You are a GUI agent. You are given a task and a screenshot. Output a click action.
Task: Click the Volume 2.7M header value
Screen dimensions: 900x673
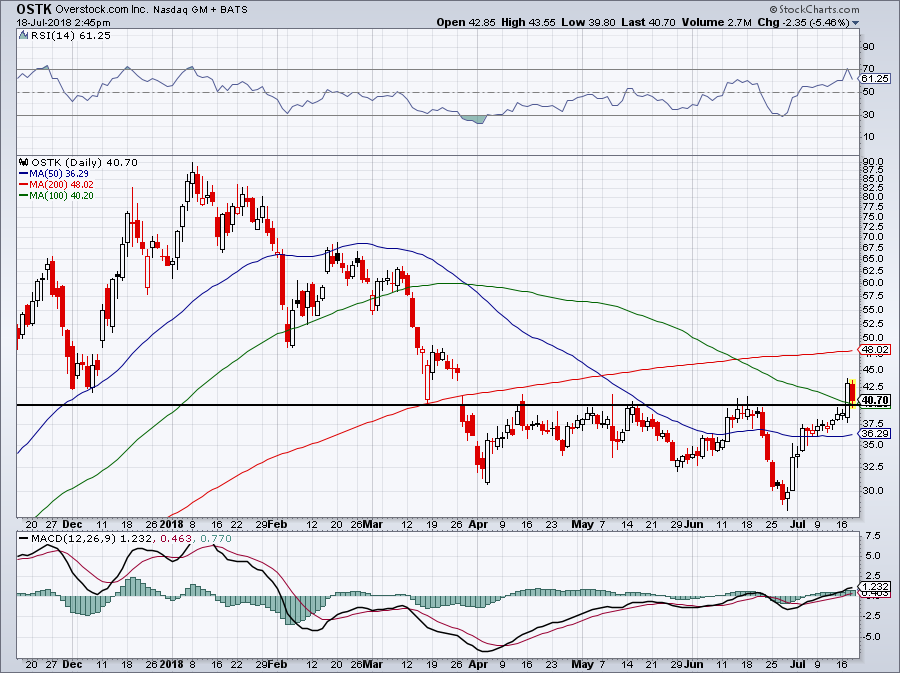click(717, 22)
